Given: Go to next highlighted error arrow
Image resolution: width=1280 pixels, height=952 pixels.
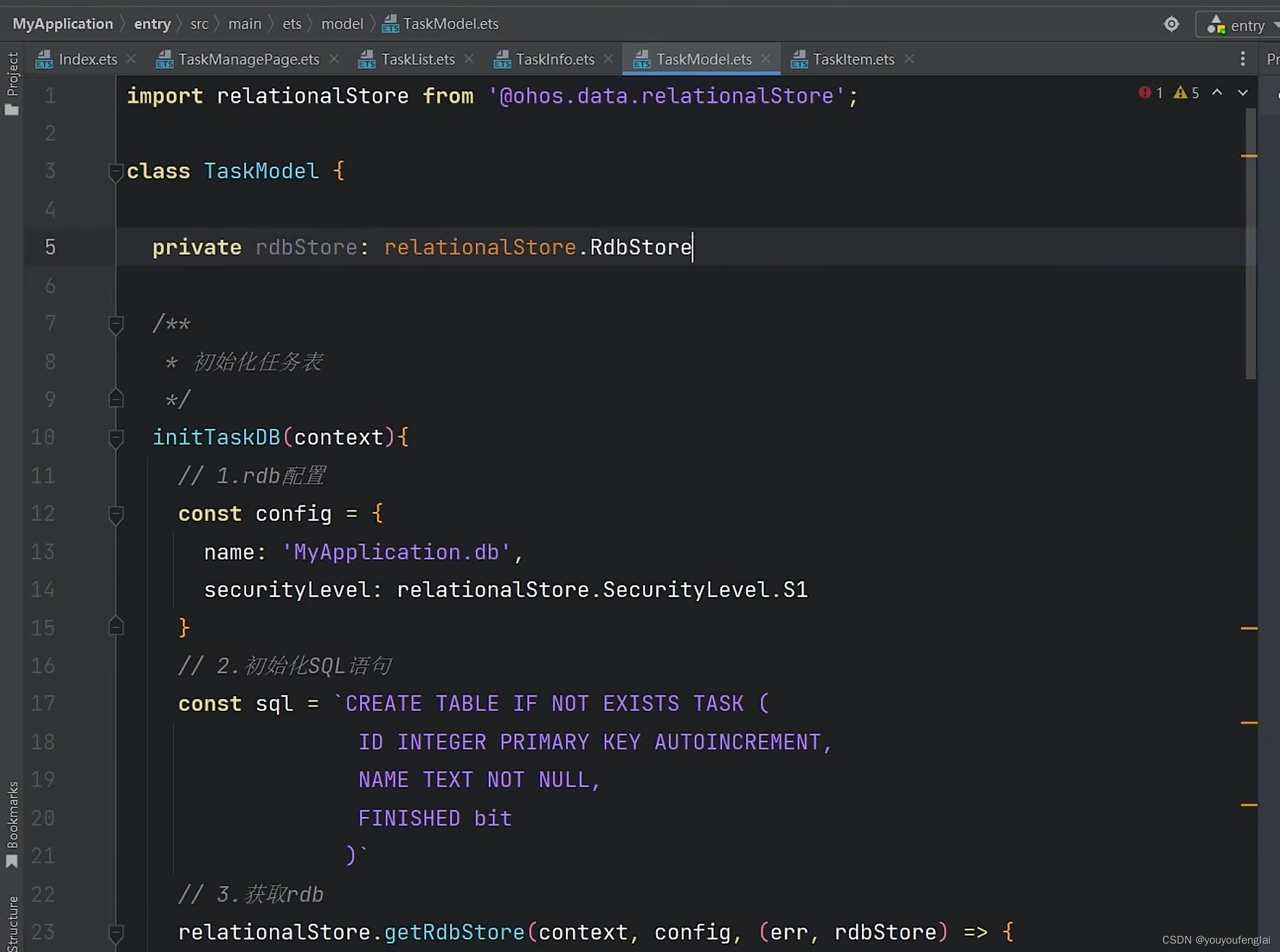Looking at the screenshot, I should (1243, 93).
